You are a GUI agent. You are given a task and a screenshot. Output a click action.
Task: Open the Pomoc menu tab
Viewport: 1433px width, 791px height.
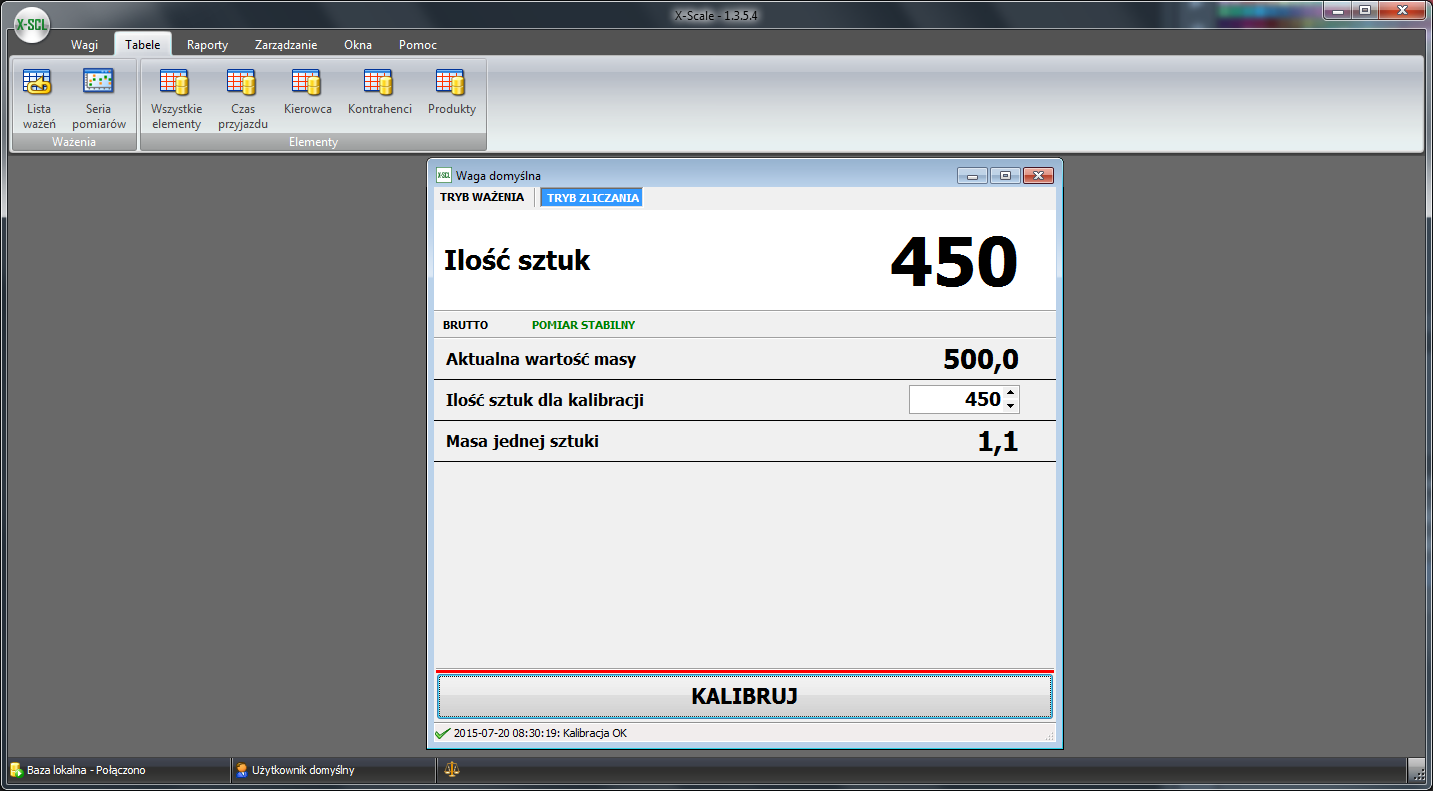point(417,45)
